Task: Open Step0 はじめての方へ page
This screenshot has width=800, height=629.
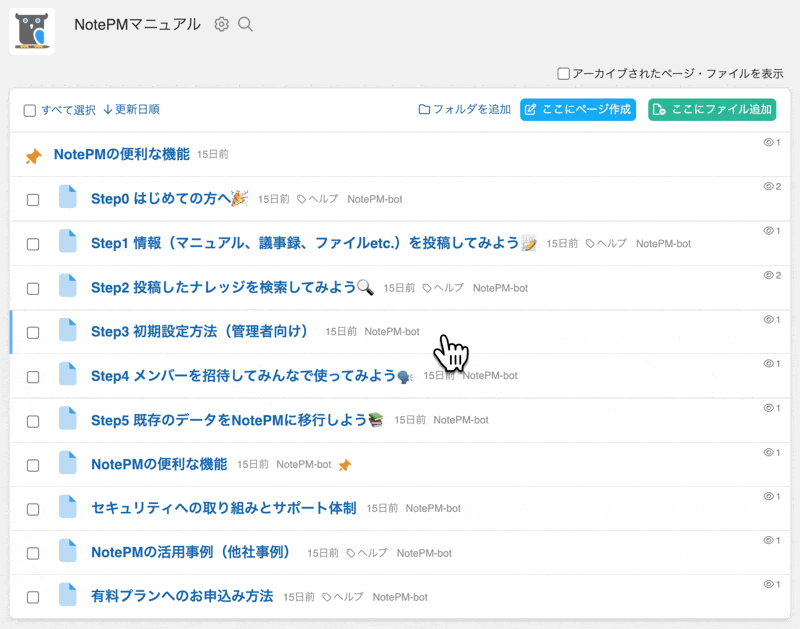Action: (169, 198)
